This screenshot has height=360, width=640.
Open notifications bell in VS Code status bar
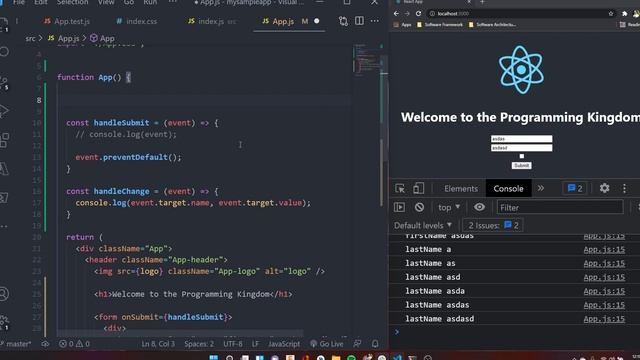click(x=375, y=344)
